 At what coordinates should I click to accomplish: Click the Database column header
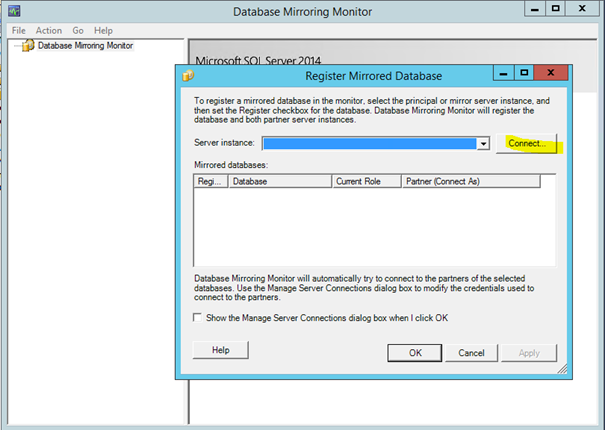(279, 182)
